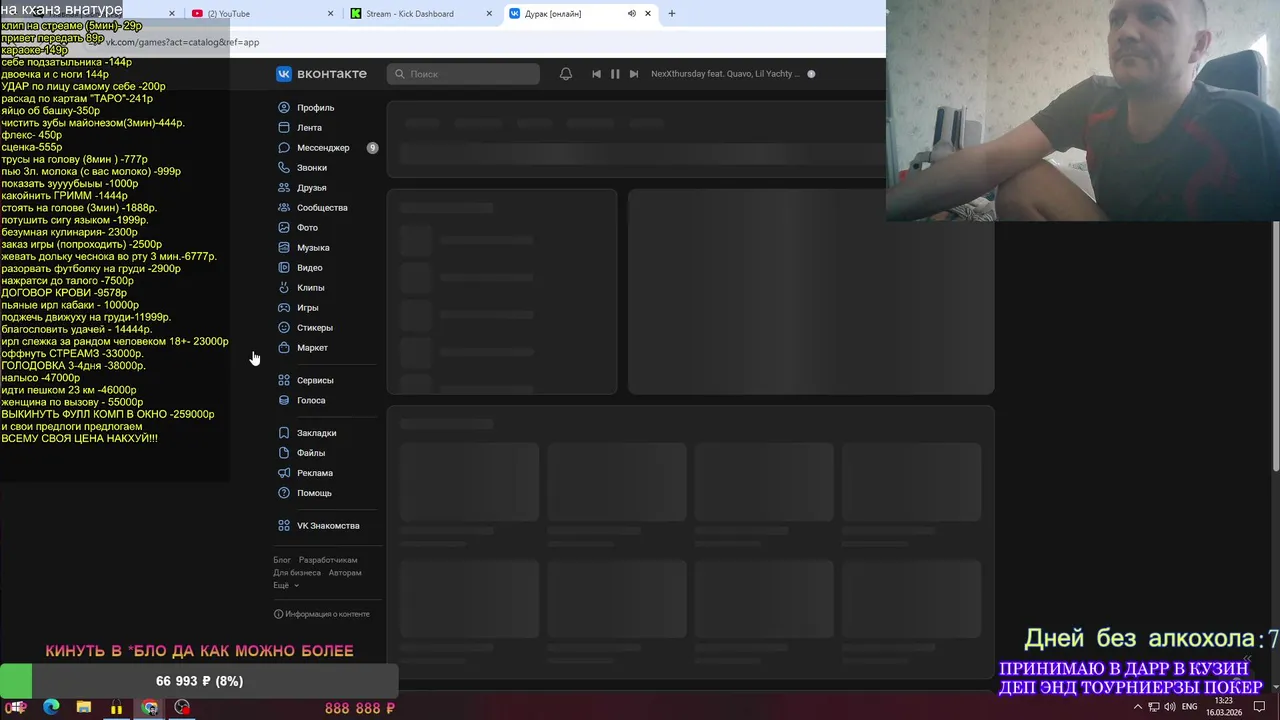This screenshot has height=720, width=1280.
Task: Close the Kick Dashboard tab
Action: click(489, 13)
